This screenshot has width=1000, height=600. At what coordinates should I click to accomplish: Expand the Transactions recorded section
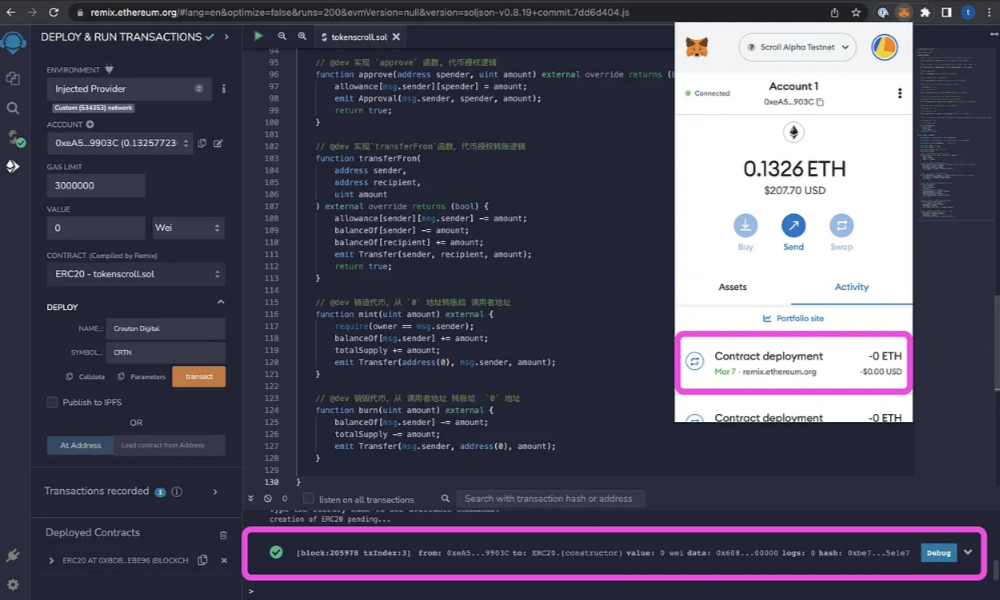point(216,492)
